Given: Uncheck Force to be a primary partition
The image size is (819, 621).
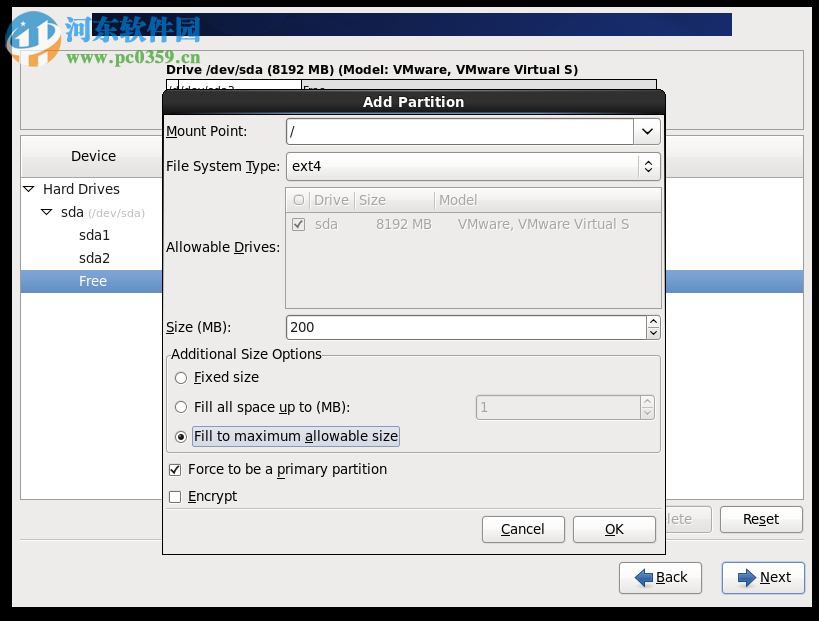Looking at the screenshot, I should point(174,469).
